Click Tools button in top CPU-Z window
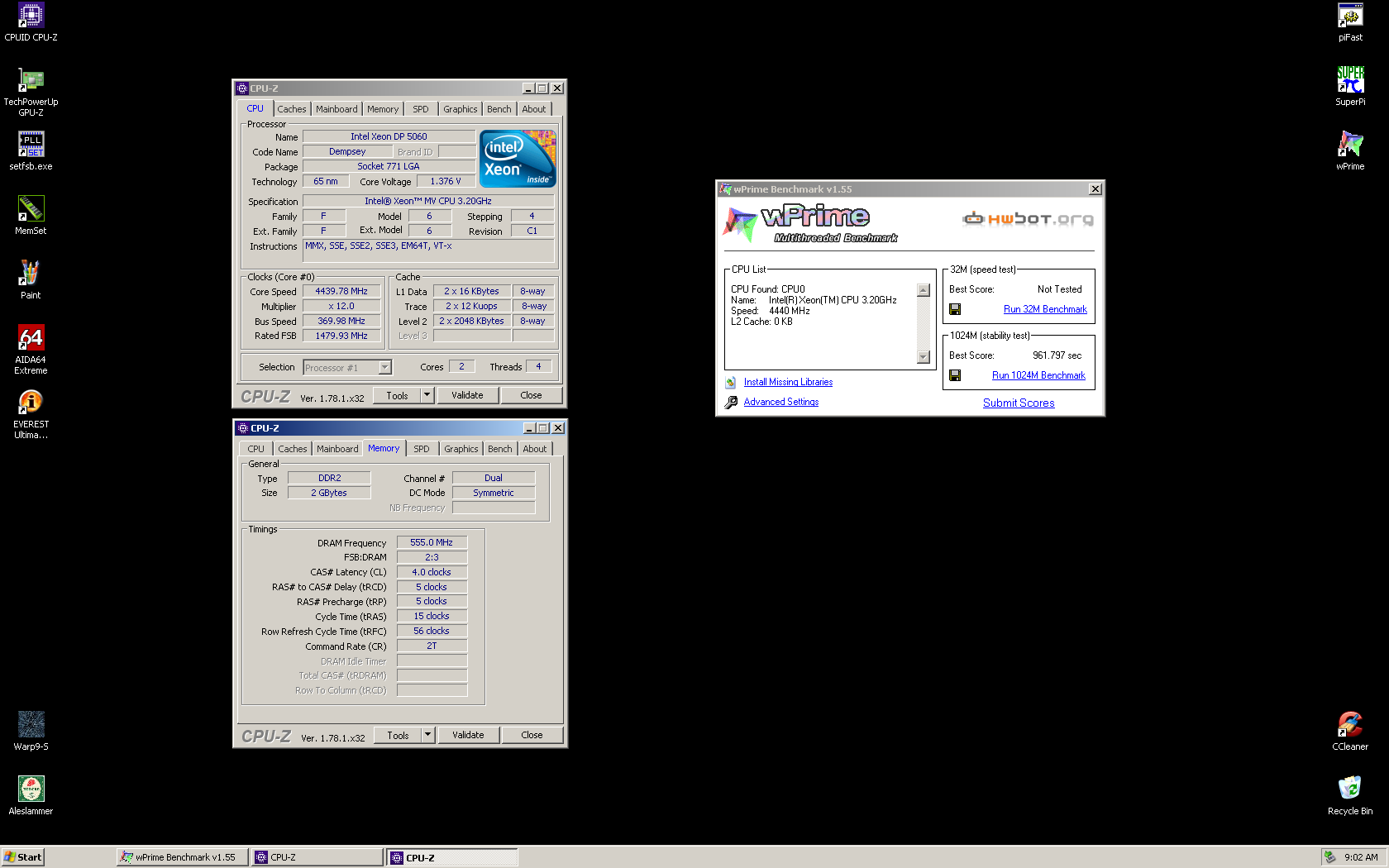The height and width of the screenshot is (868, 1389). point(397,396)
